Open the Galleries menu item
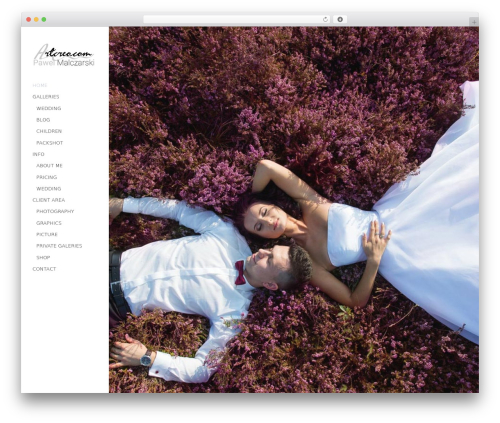This screenshot has width=500, height=423. [46, 97]
